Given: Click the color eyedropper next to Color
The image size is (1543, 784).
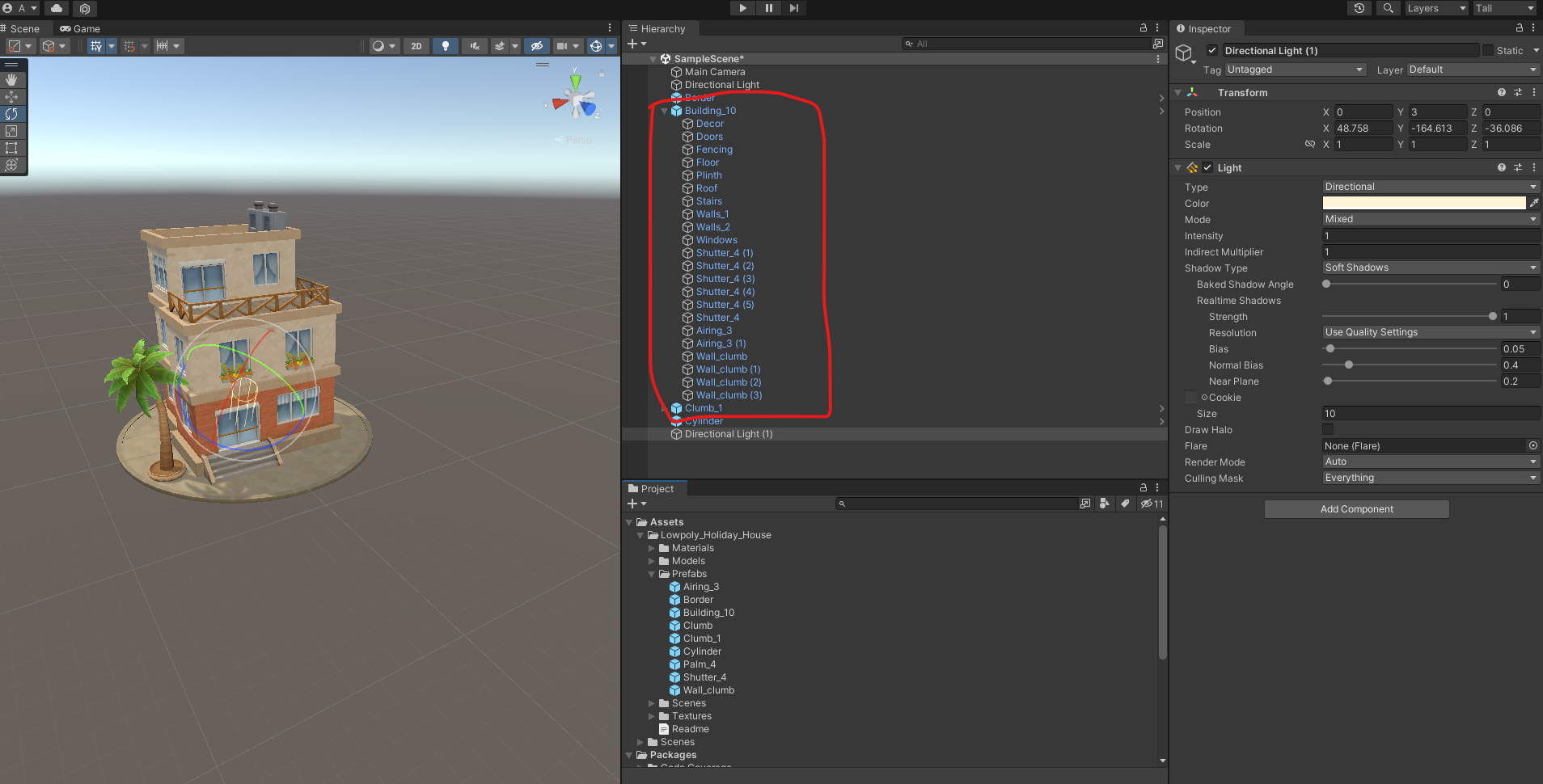Looking at the screenshot, I should tap(1534, 203).
